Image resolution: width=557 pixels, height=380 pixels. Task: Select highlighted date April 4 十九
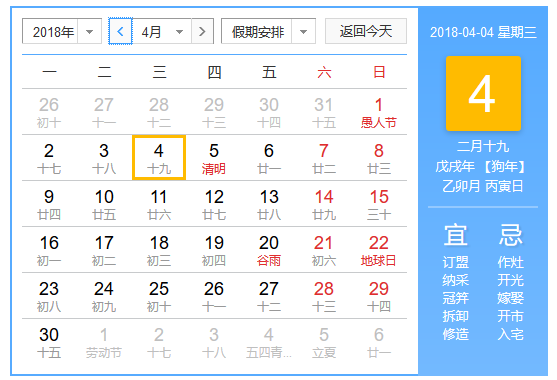159,158
